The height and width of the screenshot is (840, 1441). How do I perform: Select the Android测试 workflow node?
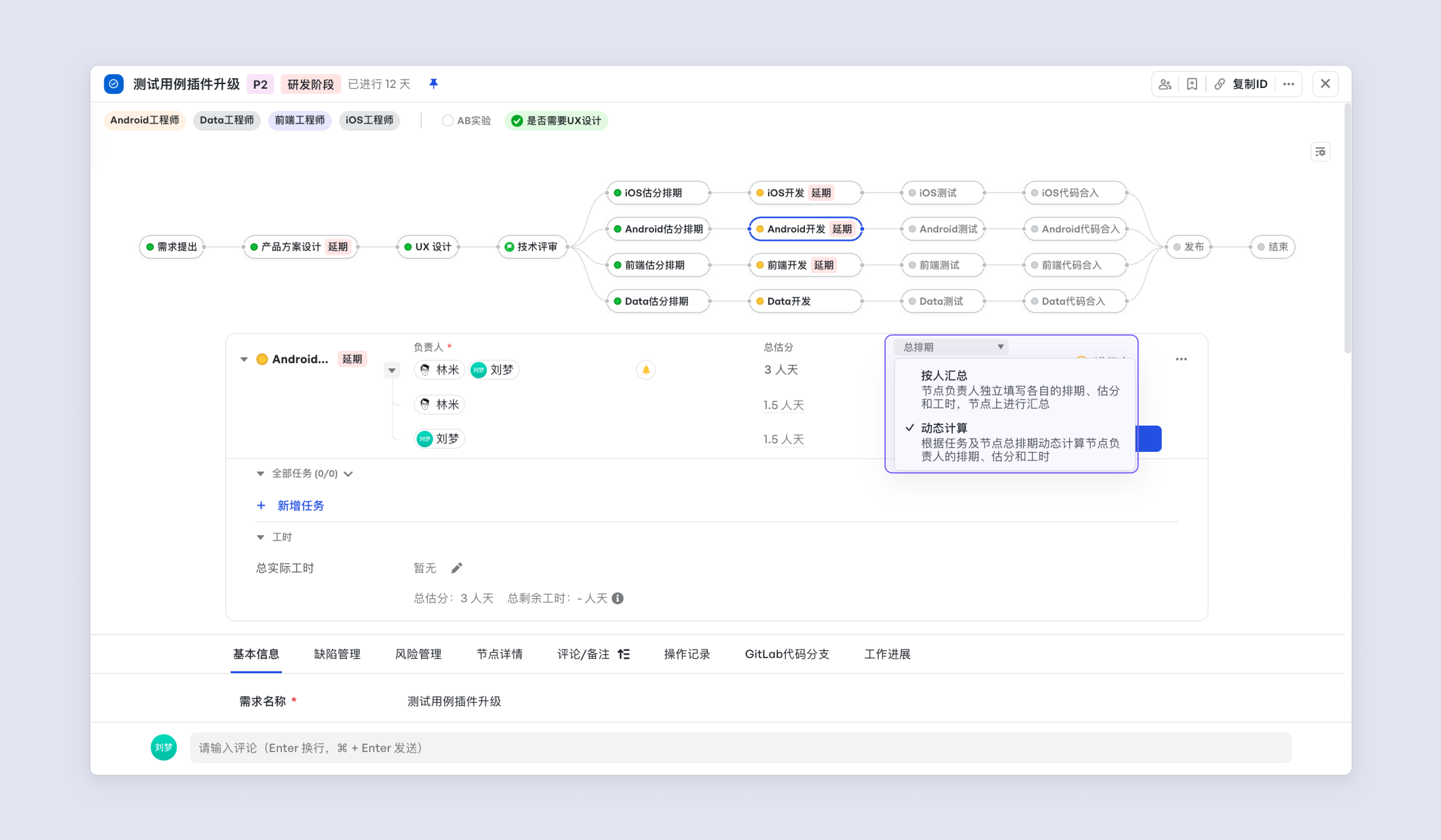pyautogui.click(x=943, y=229)
